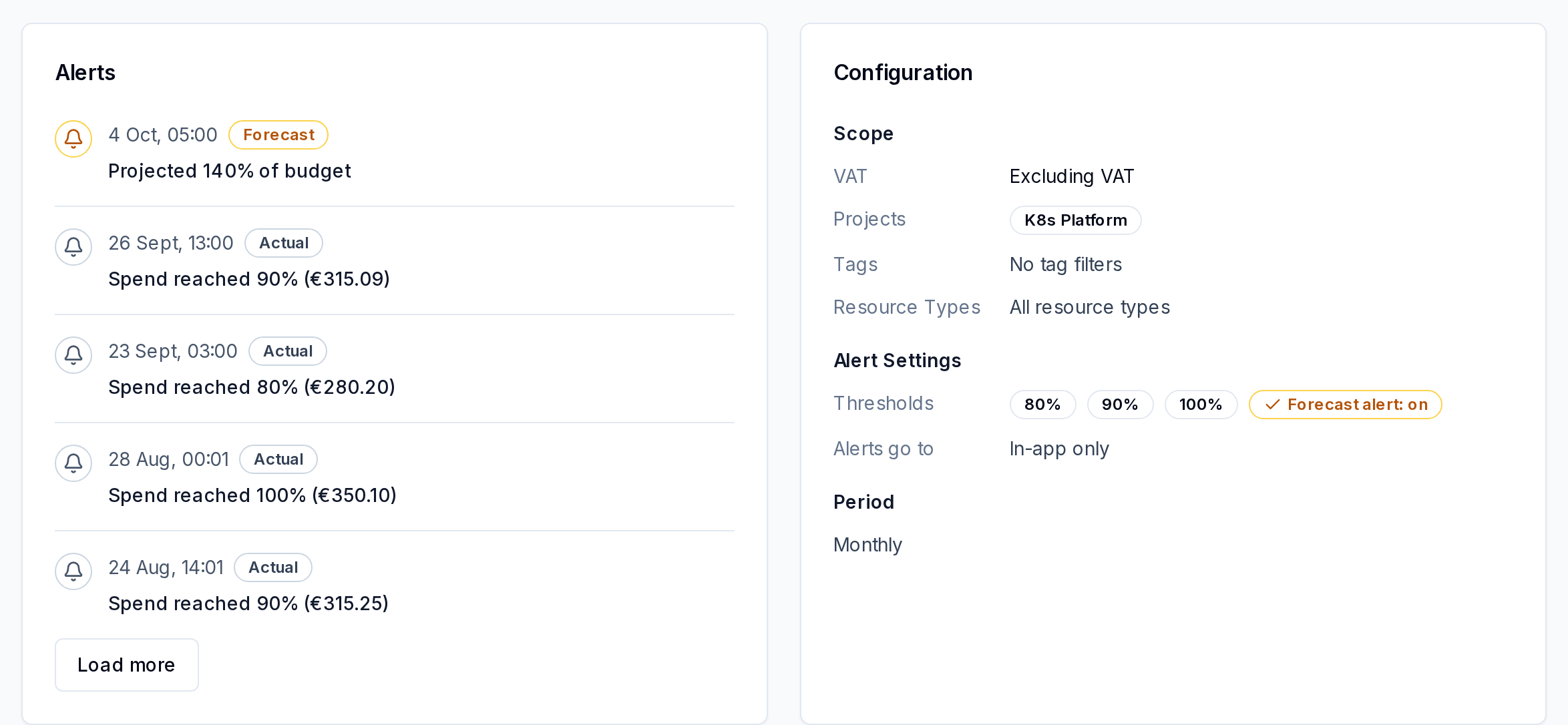Screen dimensions: 1568x725
Task: Click the 'Scope' section heading
Action: (863, 134)
